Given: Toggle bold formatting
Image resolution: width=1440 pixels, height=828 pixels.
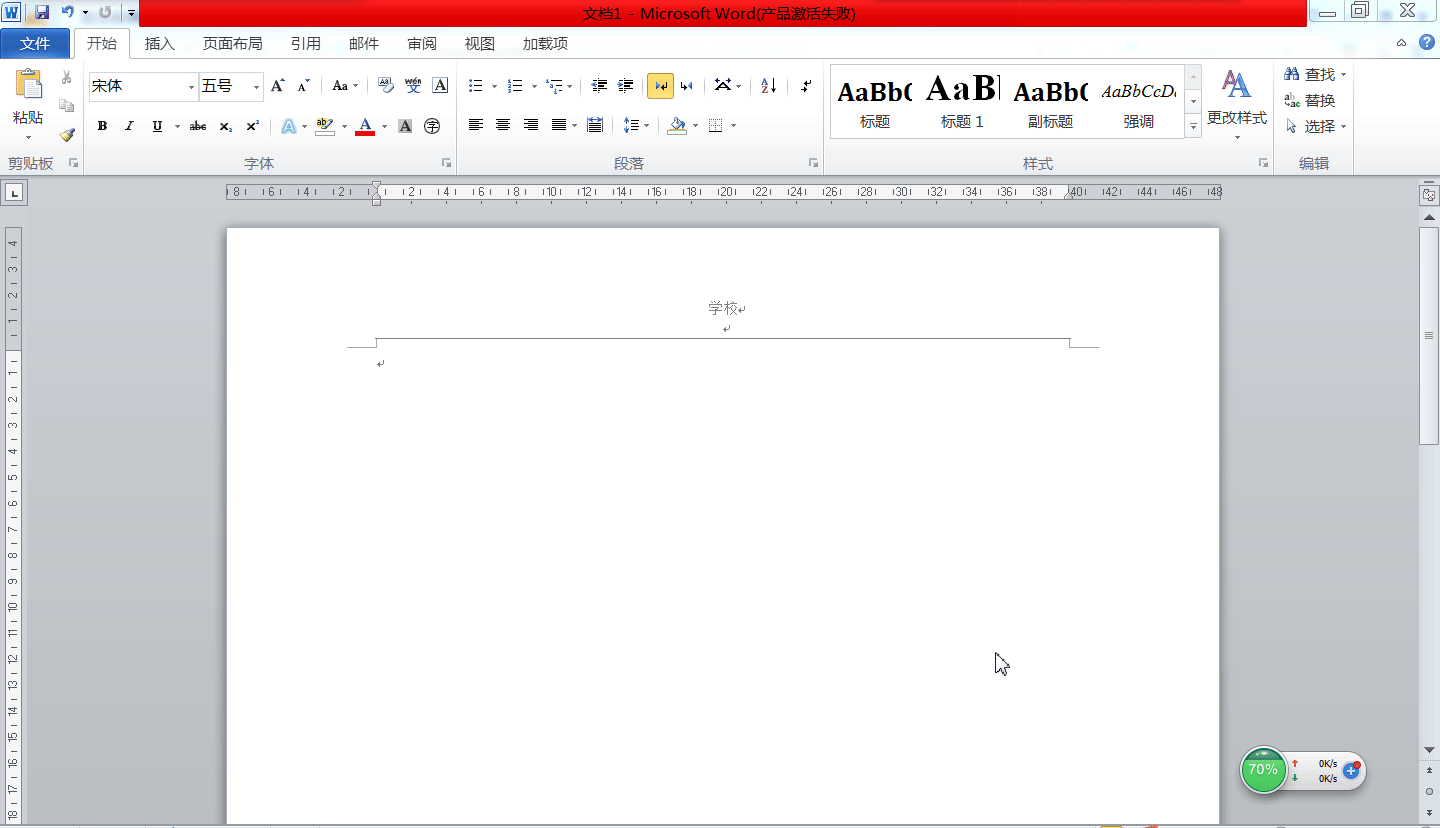Looking at the screenshot, I should 102,126.
